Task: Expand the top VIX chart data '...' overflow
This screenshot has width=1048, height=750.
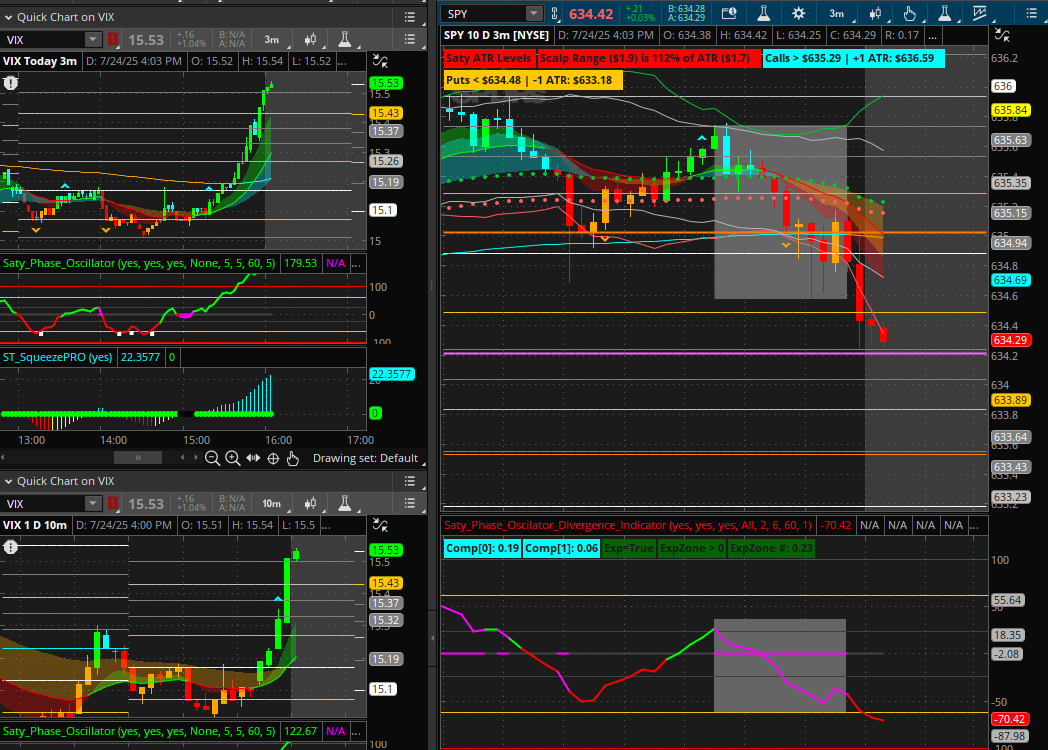Action: 342,61
